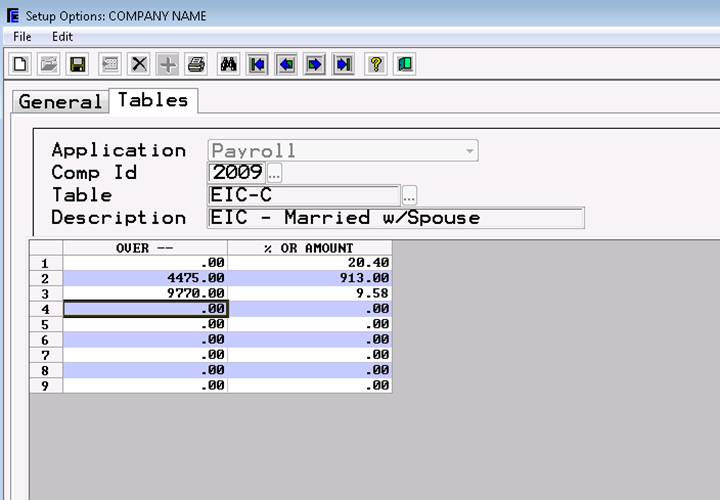Open the Comp Id lookup ellipsis button
Screen dimensions: 720x500
[275, 173]
